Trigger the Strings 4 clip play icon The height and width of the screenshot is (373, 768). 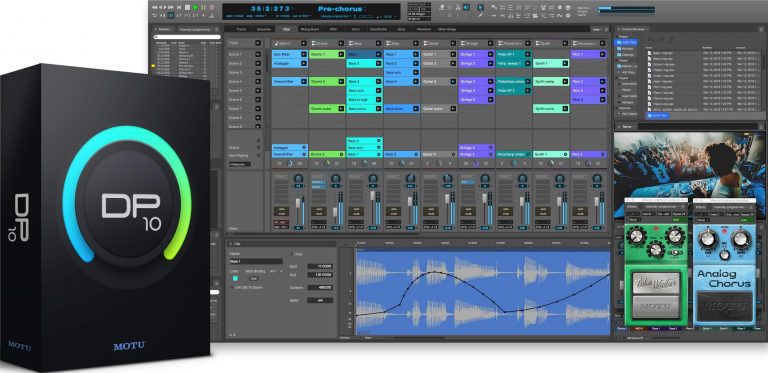tap(490, 91)
